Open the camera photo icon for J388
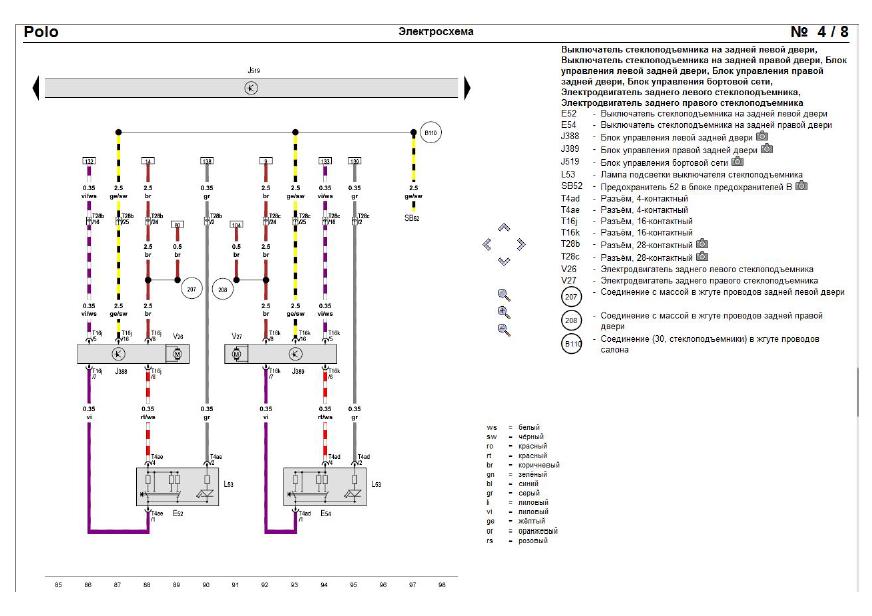 coord(762,136)
